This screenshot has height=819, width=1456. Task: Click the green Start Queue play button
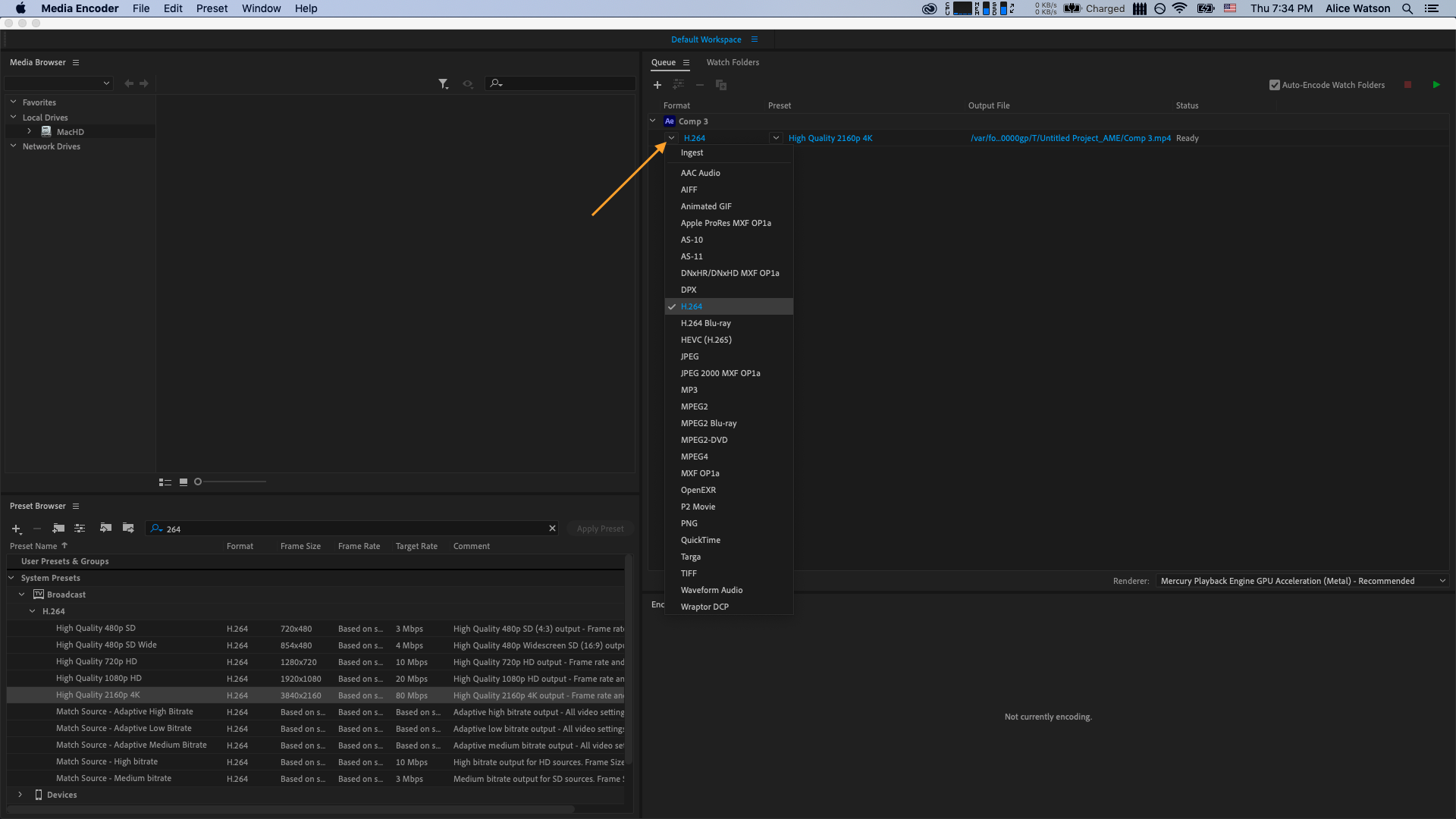tap(1436, 85)
